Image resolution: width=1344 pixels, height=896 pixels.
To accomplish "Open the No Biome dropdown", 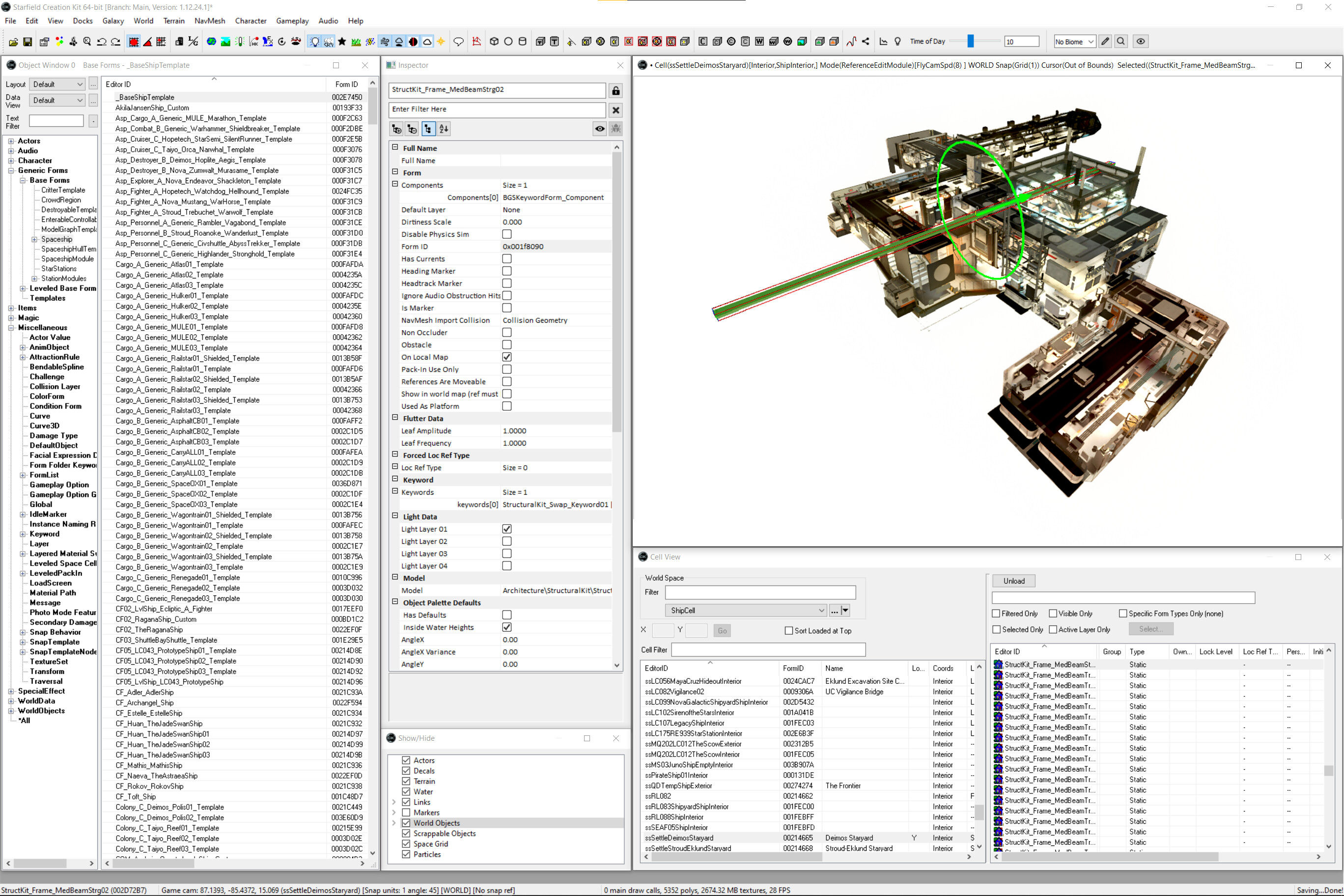I will [x=1091, y=41].
